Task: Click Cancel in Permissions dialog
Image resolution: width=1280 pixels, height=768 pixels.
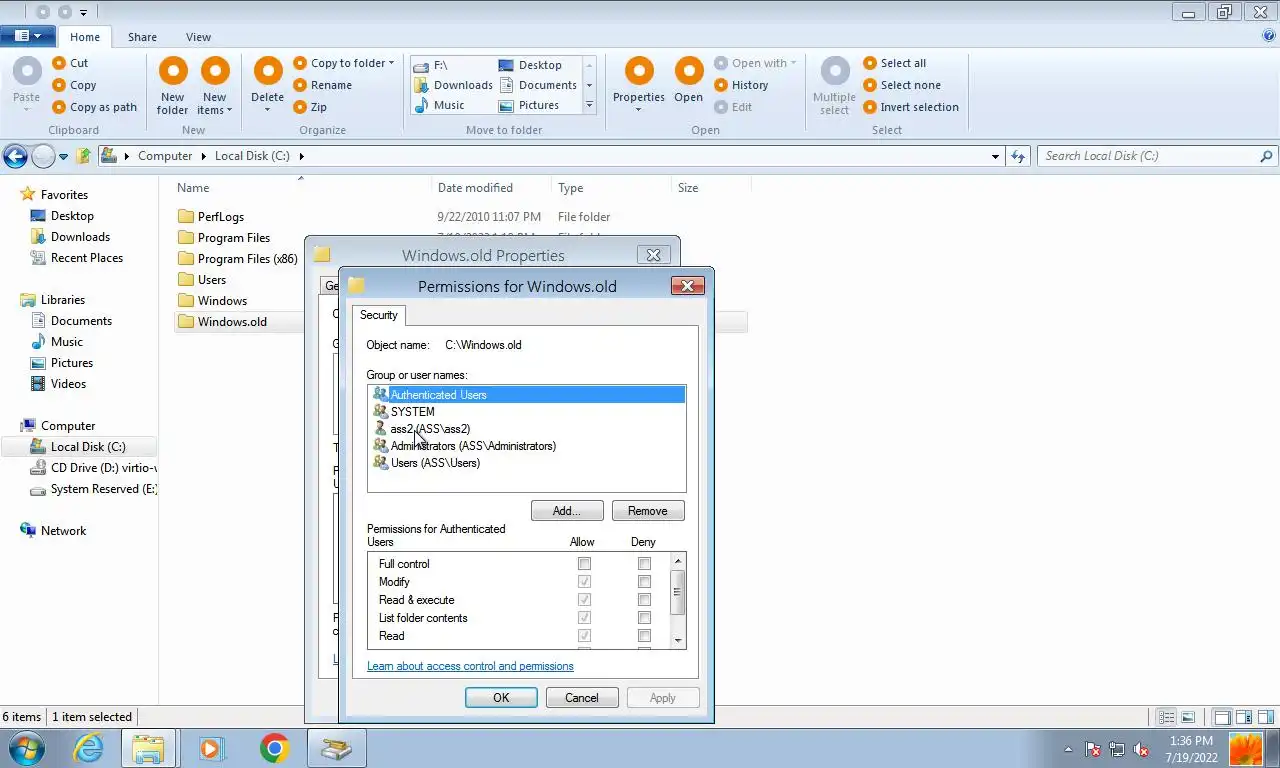Action: tap(582, 698)
